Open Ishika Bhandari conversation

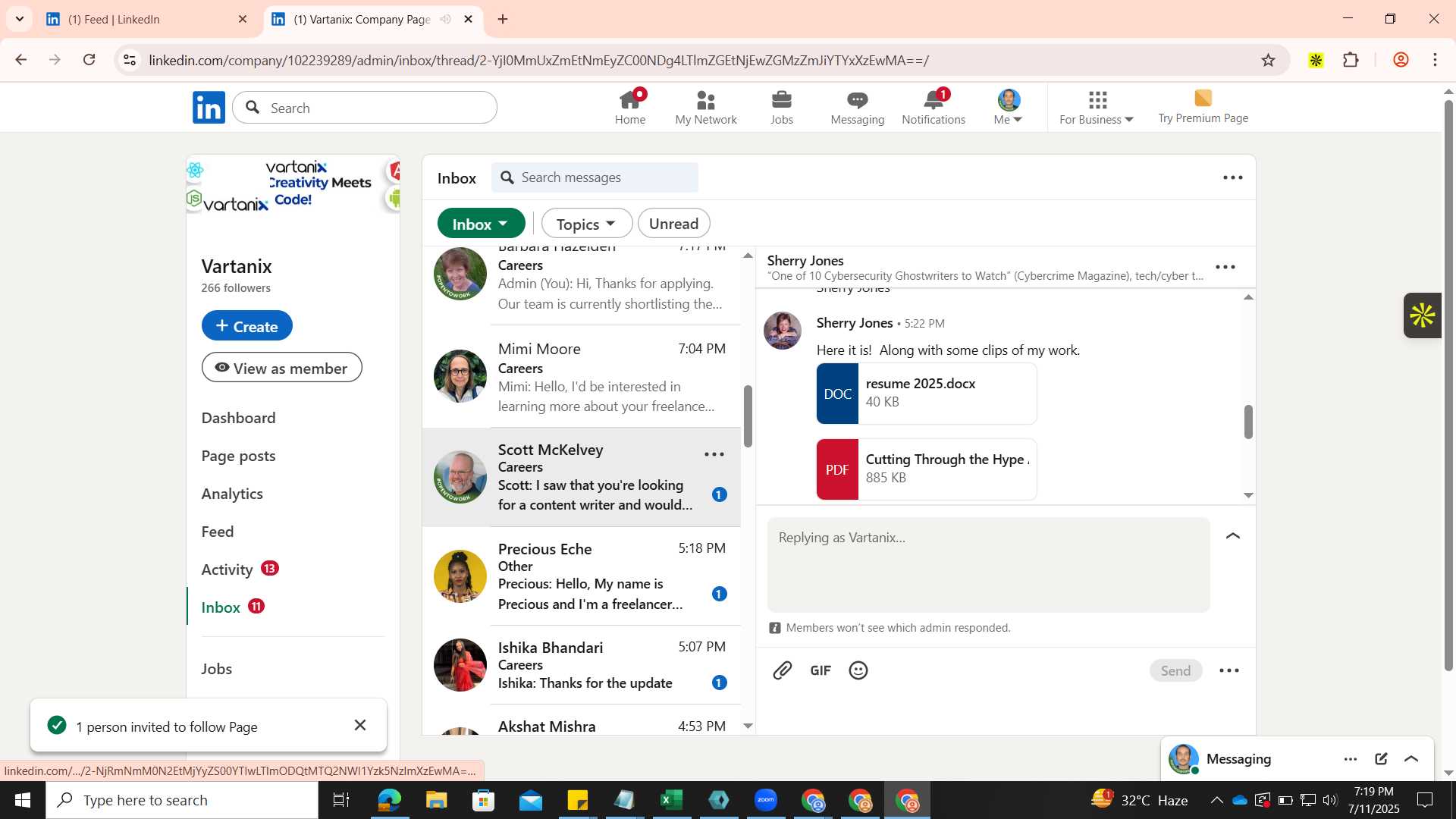[x=582, y=665]
